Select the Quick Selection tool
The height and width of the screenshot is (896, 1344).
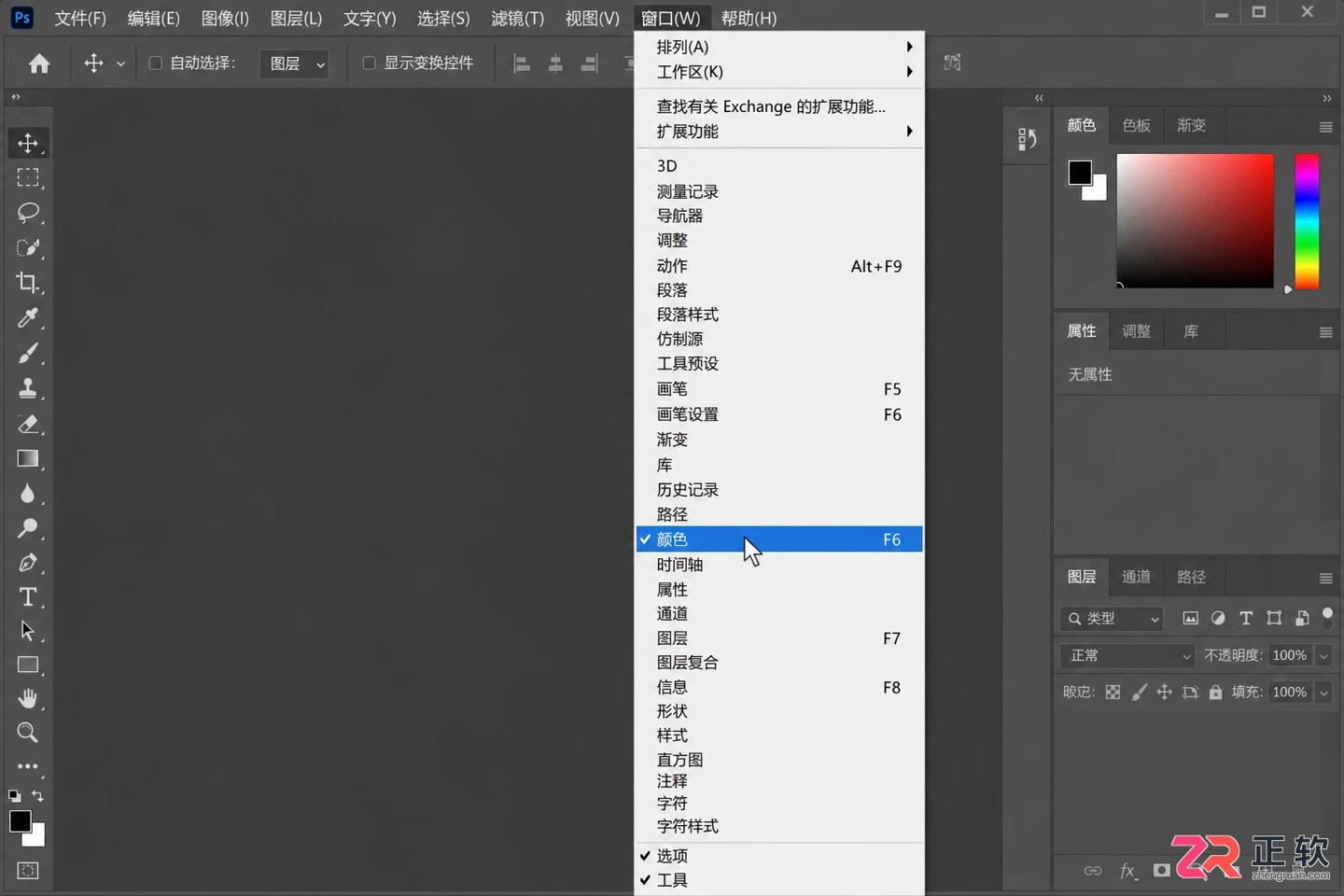[x=28, y=247]
